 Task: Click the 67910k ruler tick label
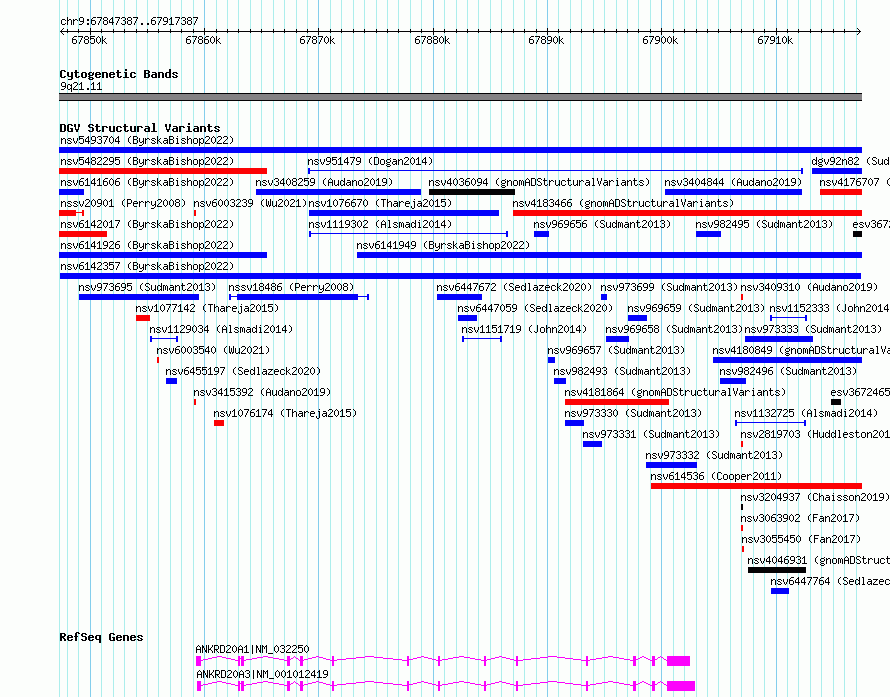tap(775, 40)
